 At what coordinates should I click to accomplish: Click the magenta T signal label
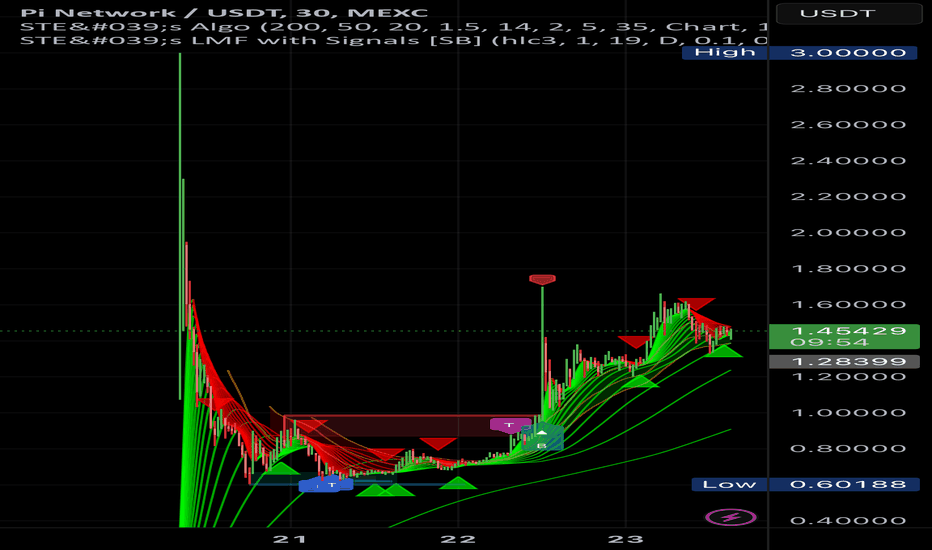pos(509,425)
